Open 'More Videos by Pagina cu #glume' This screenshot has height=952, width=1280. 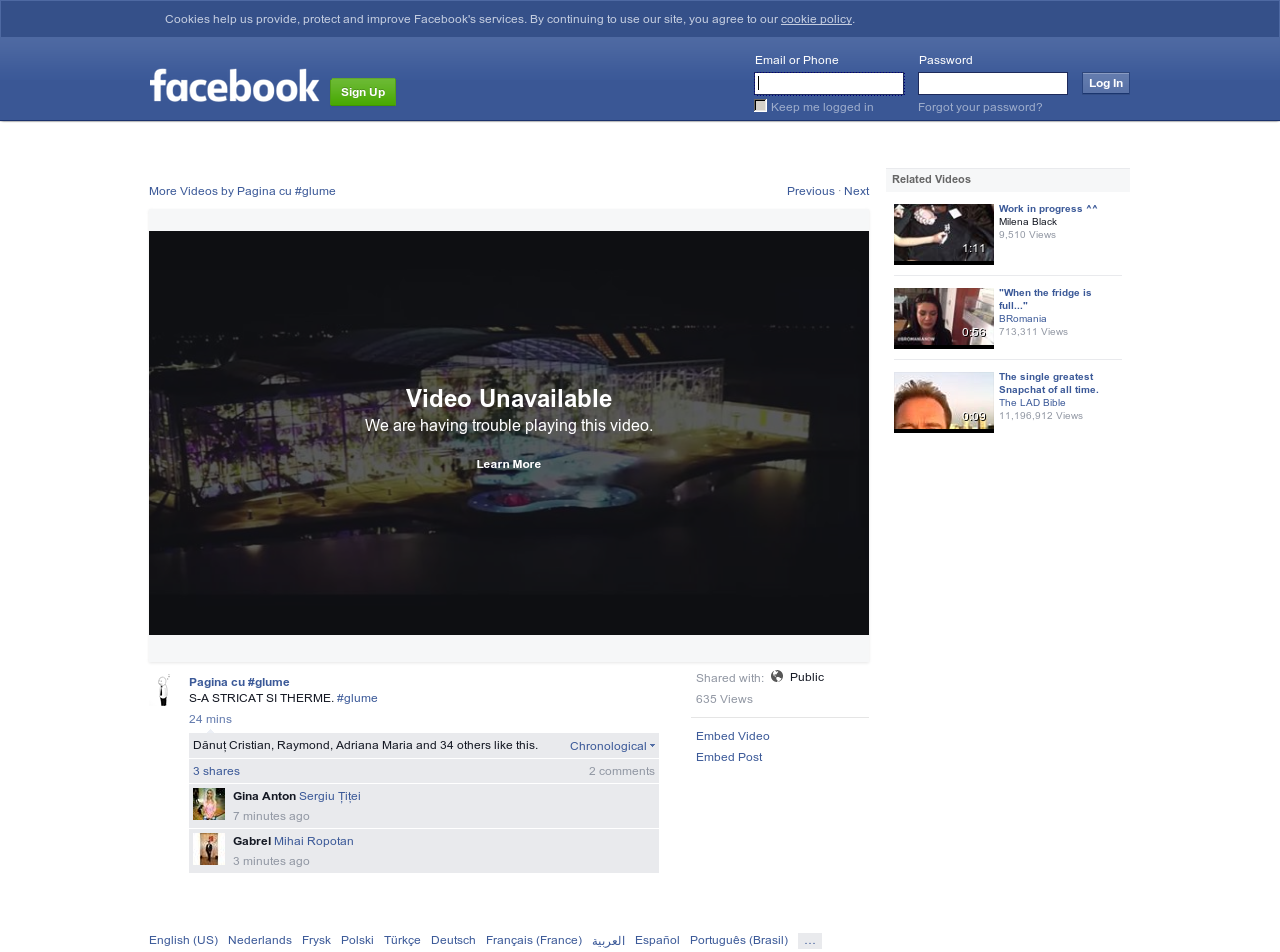point(242,191)
